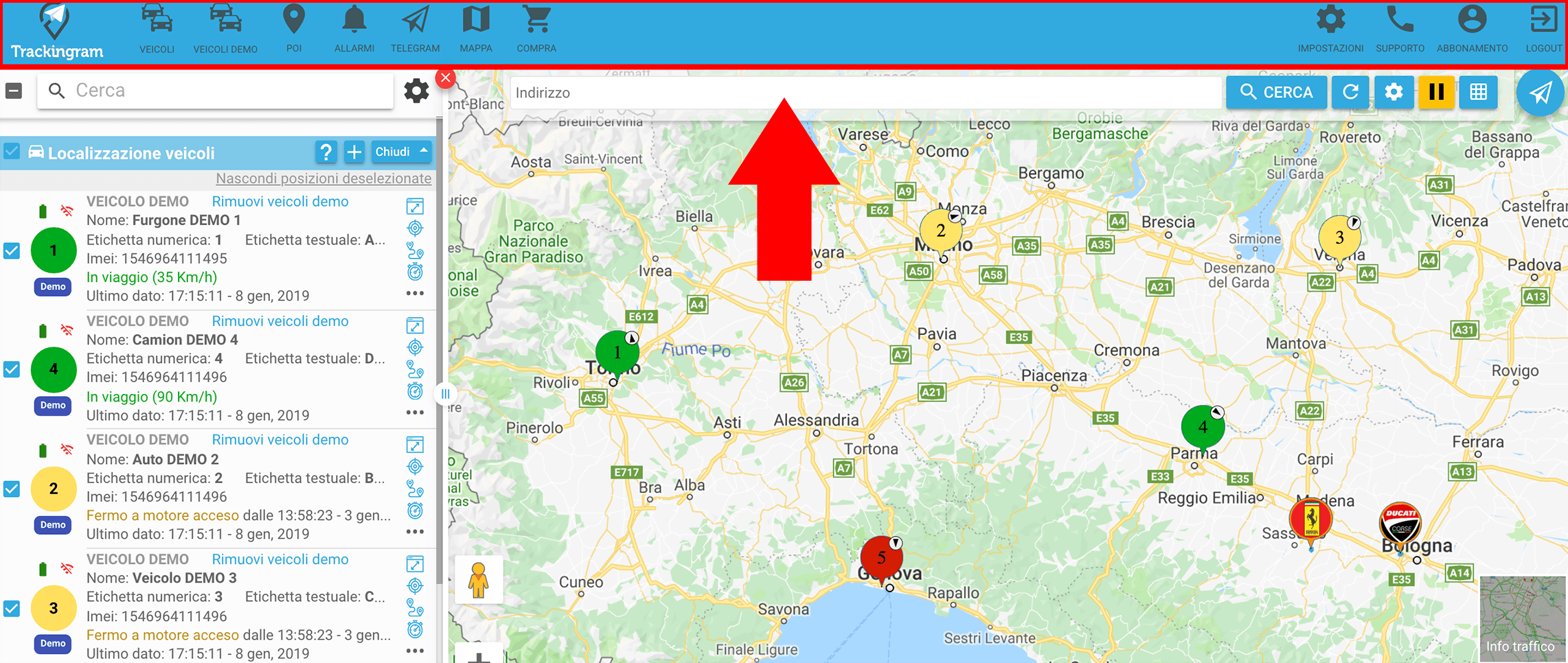
Task: Open sidebar settings gear next to search
Action: click(416, 91)
